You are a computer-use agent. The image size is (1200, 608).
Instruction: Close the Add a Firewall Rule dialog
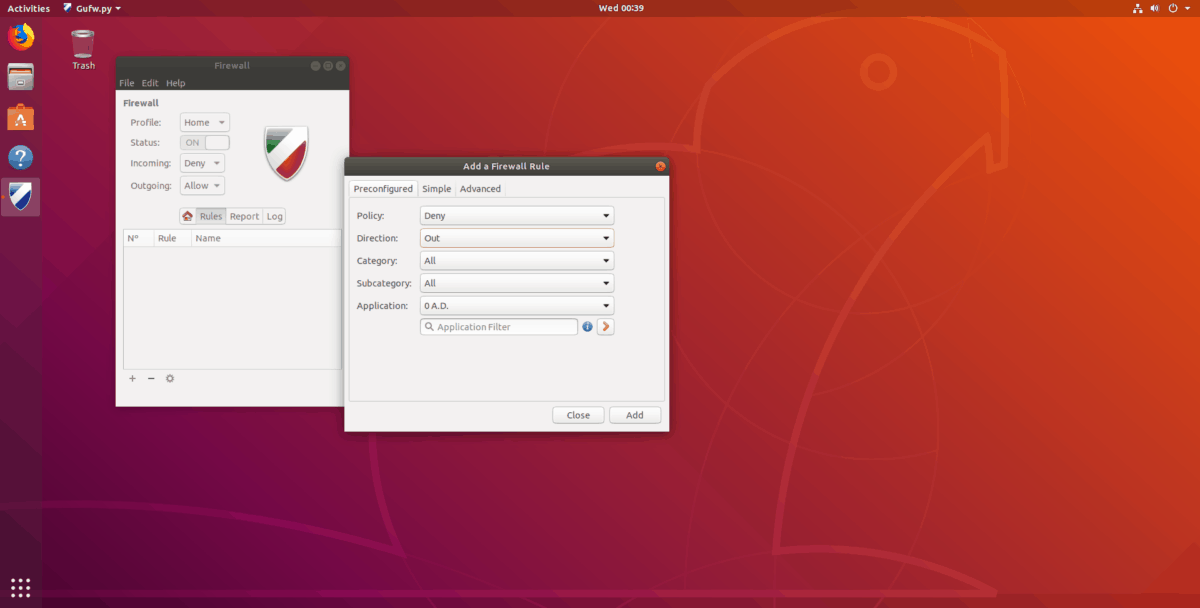point(578,414)
